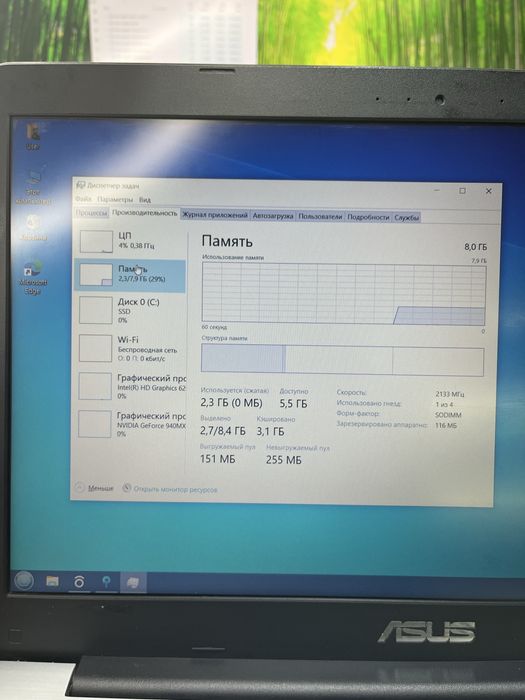
Task: Open the User folder desktop icon
Action: [32, 137]
